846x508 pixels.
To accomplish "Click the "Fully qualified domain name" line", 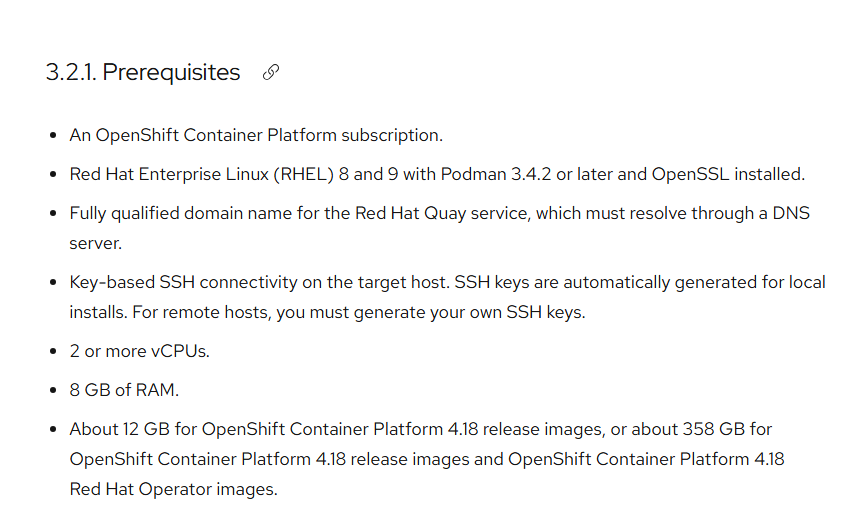I will tap(439, 214).
